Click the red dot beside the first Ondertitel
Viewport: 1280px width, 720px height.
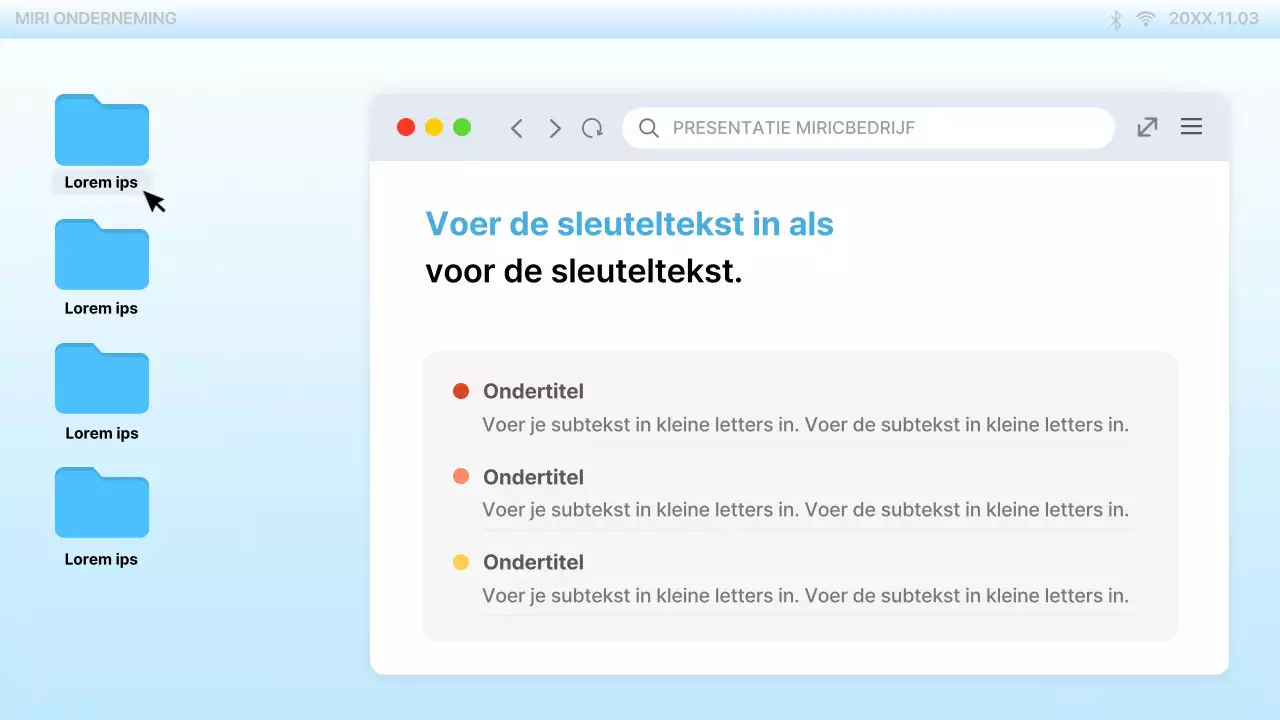[x=461, y=391]
